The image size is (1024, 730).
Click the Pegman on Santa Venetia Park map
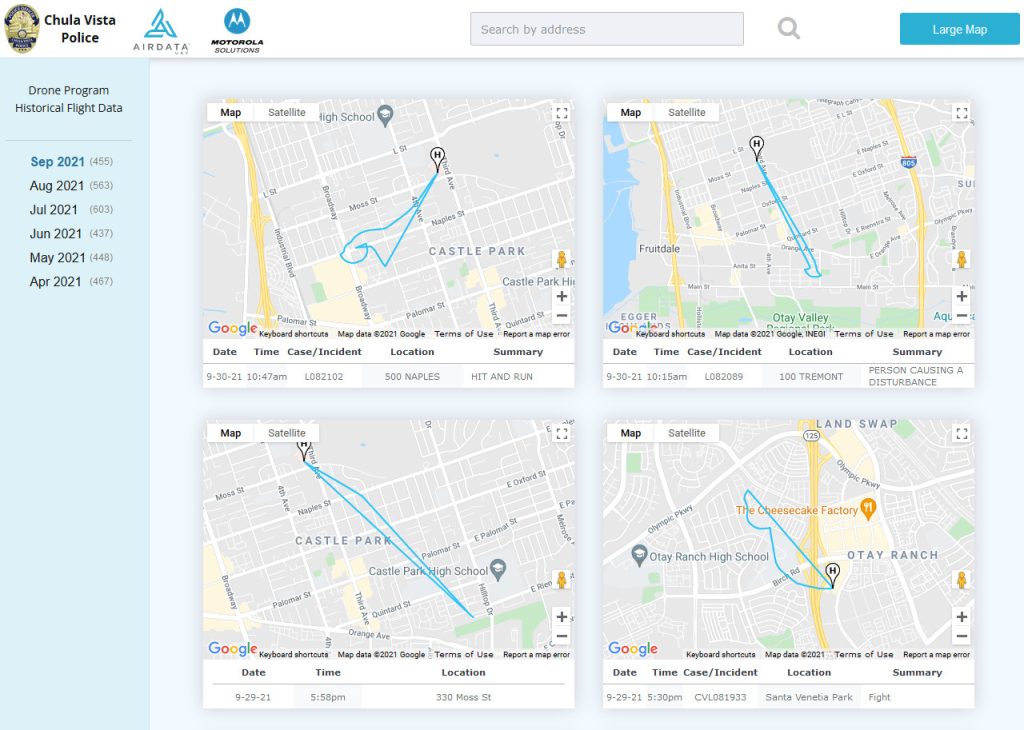coord(961,580)
